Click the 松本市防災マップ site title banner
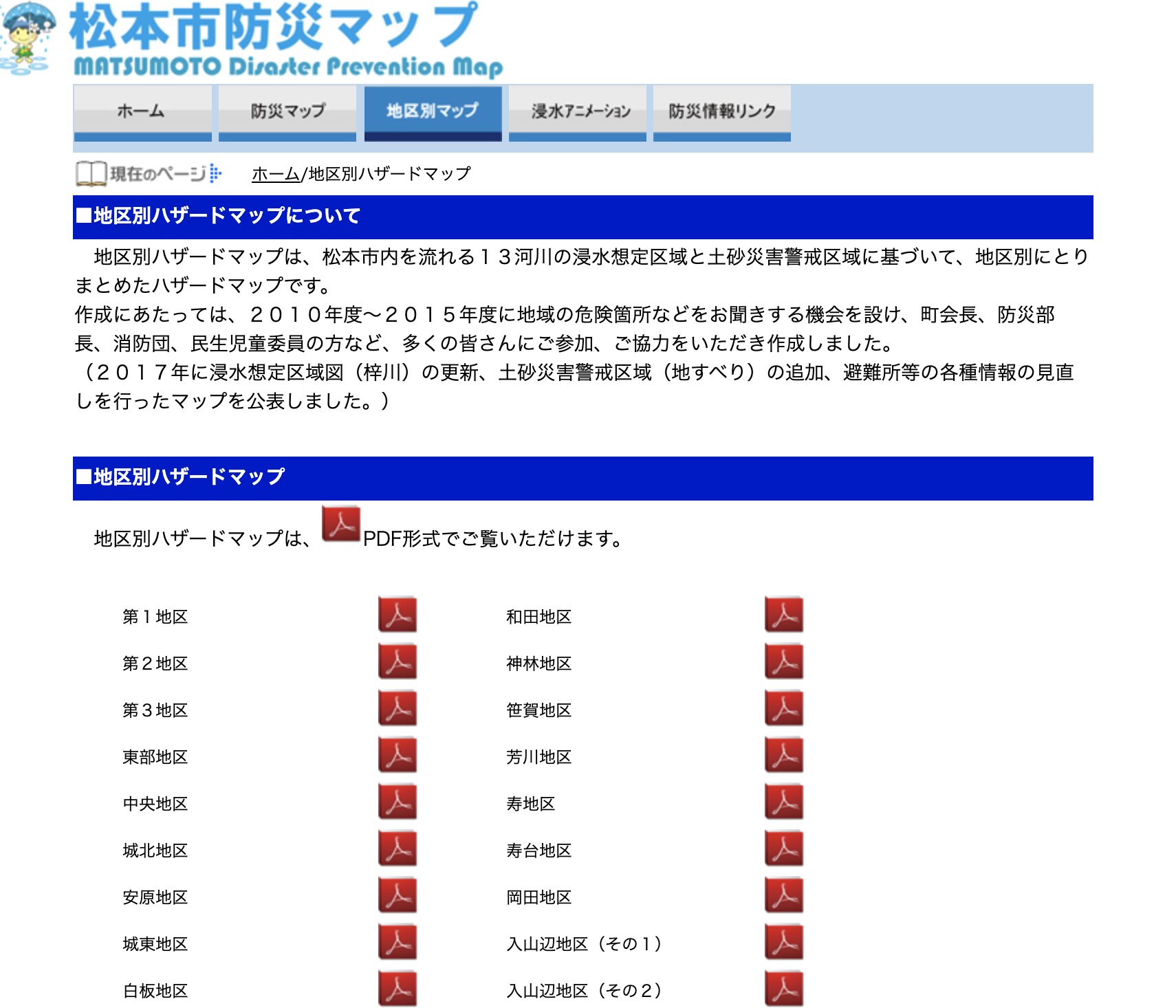 point(275,28)
